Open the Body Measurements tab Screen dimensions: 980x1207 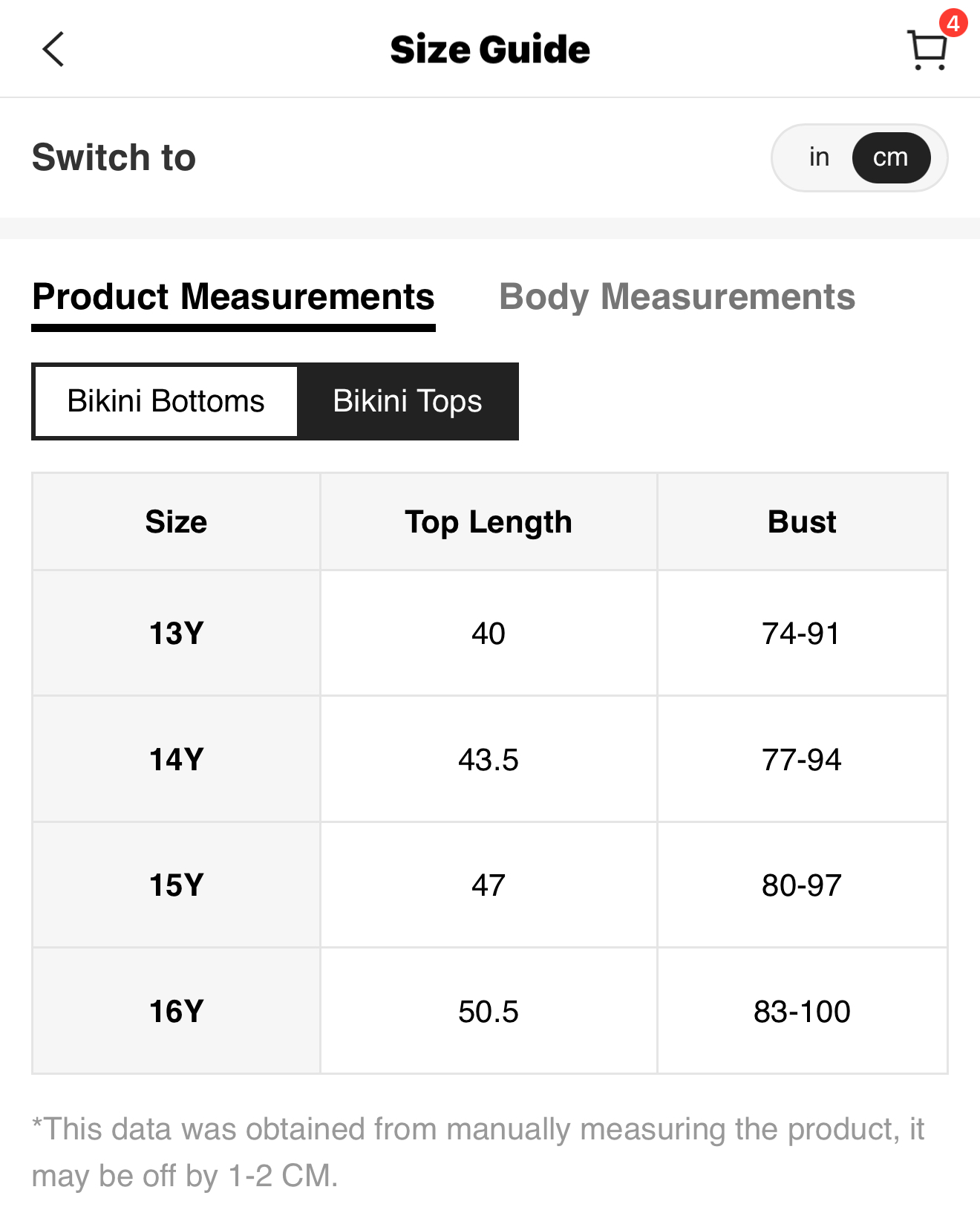676,297
